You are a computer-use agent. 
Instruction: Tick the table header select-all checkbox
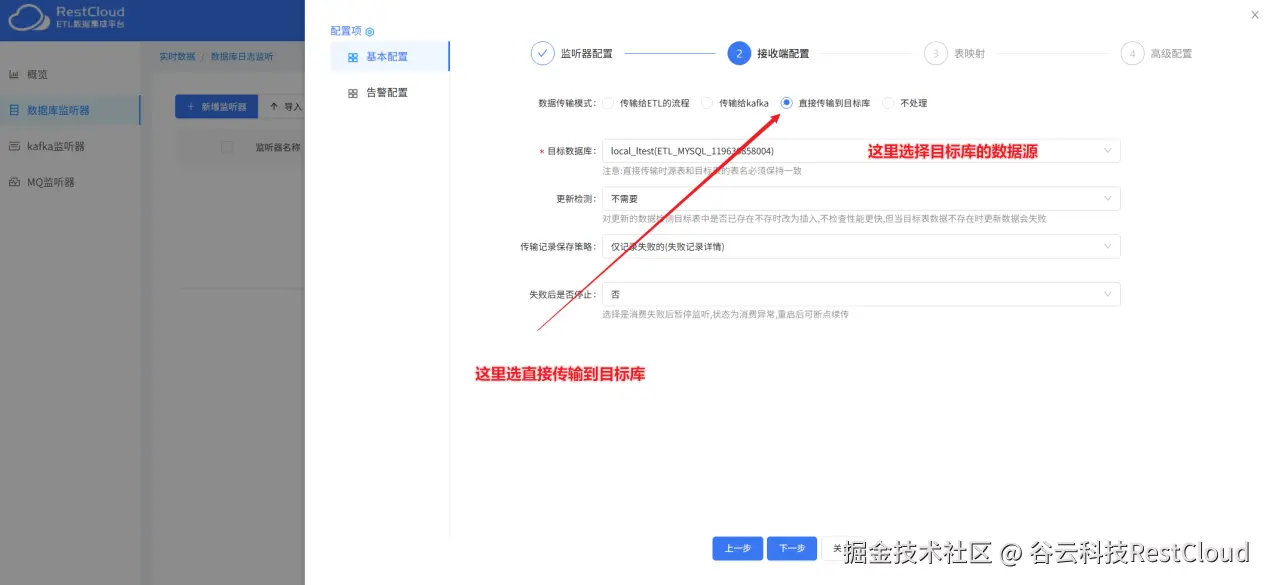coord(227,147)
